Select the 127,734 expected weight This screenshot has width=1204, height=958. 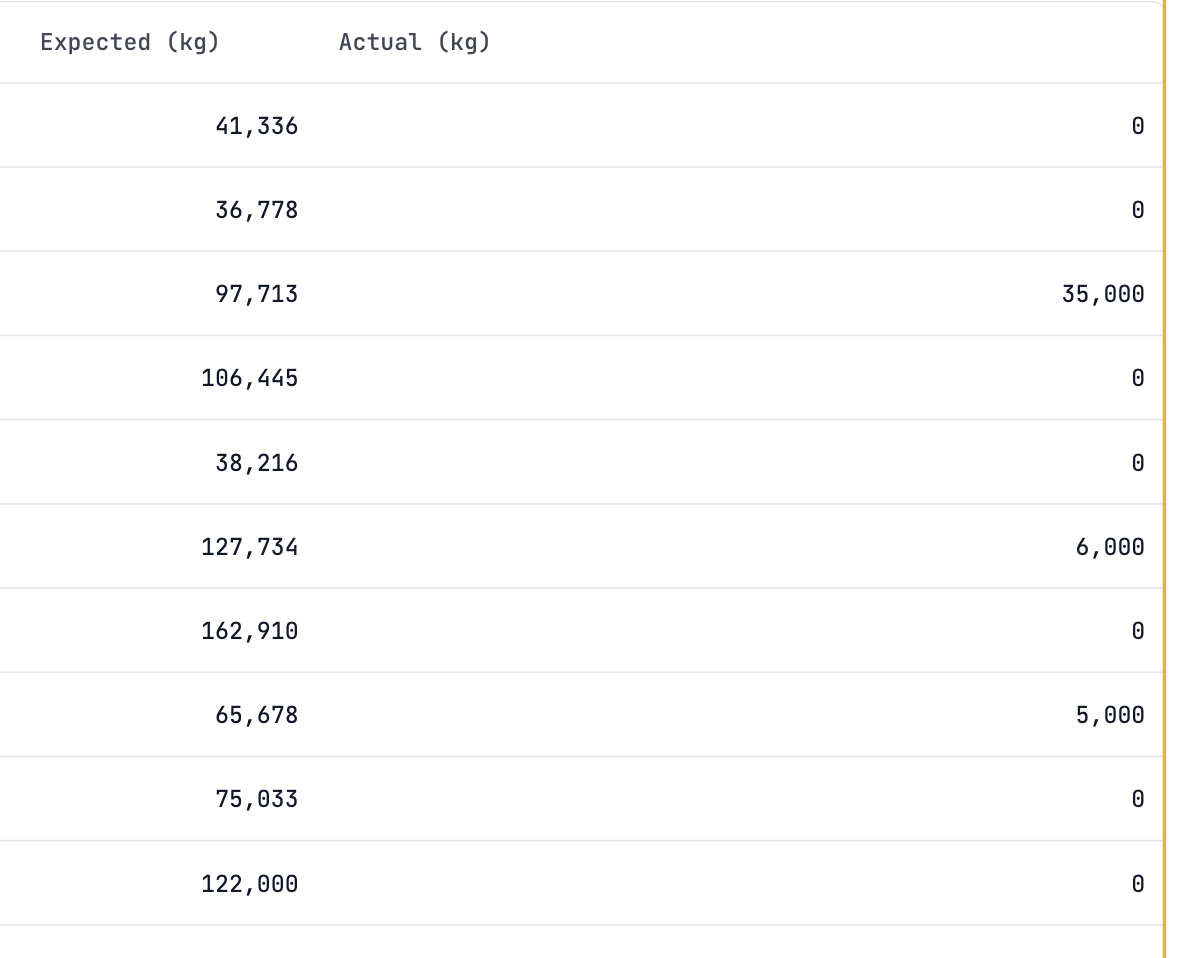coord(249,547)
